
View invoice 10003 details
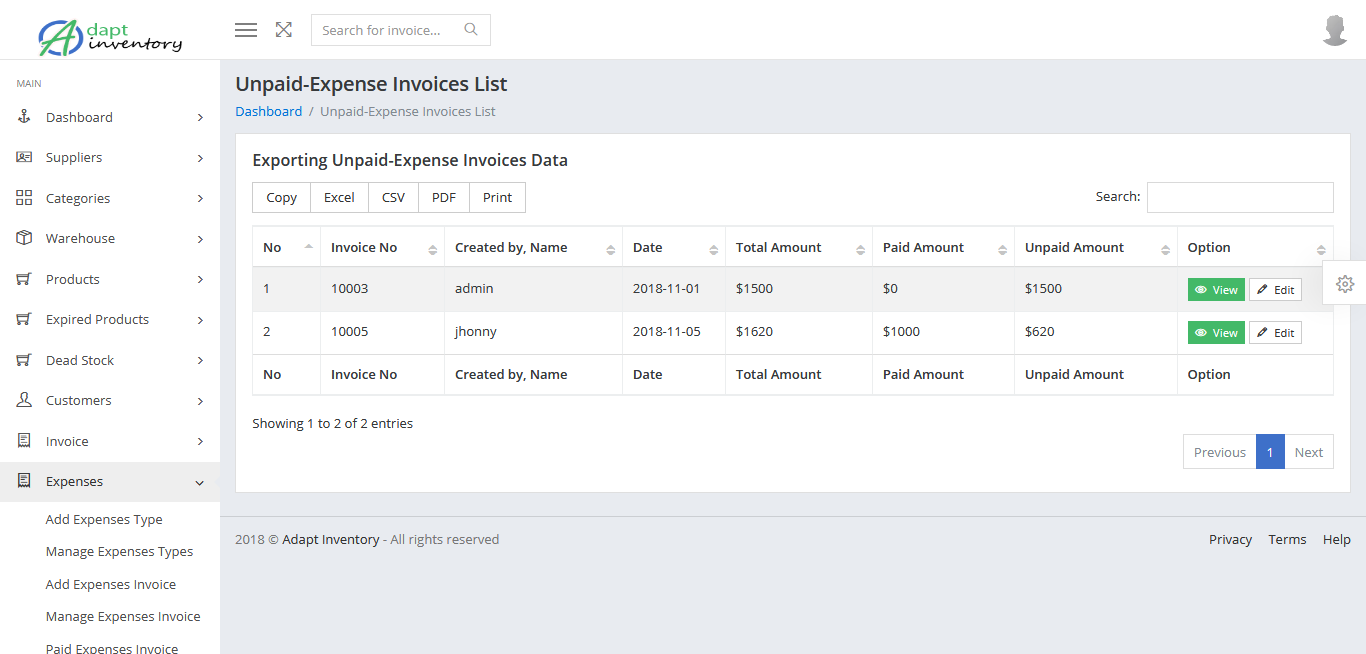[1216, 290]
